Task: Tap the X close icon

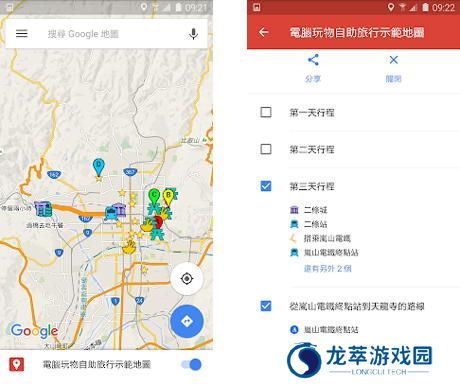Action: [393, 60]
